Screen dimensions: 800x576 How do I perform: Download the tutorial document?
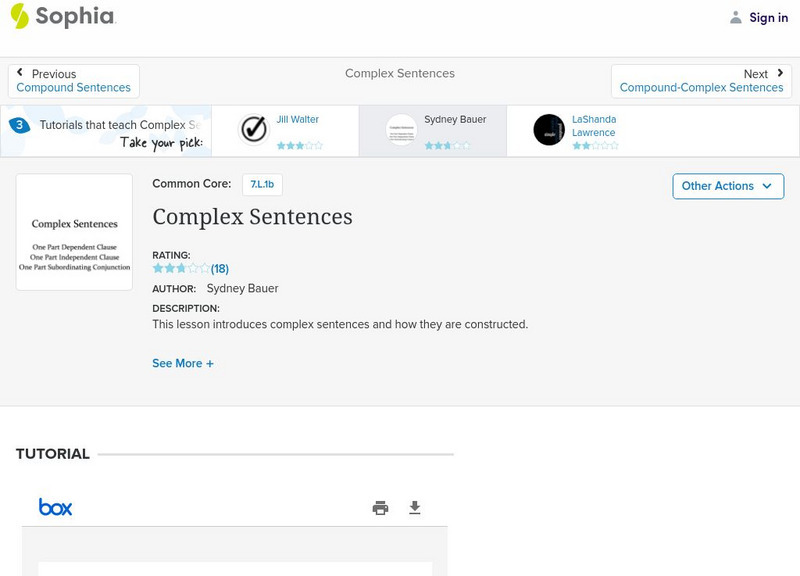[415, 508]
